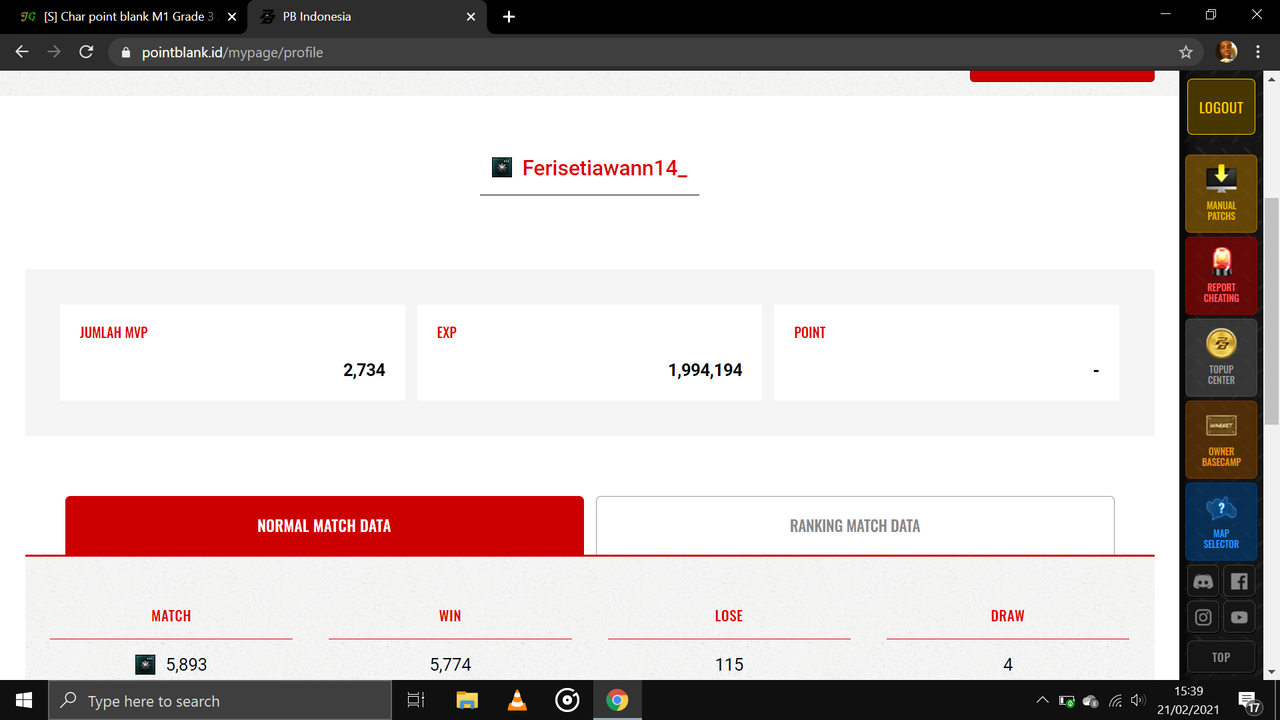Open the YouTube icon link

(x=1239, y=617)
